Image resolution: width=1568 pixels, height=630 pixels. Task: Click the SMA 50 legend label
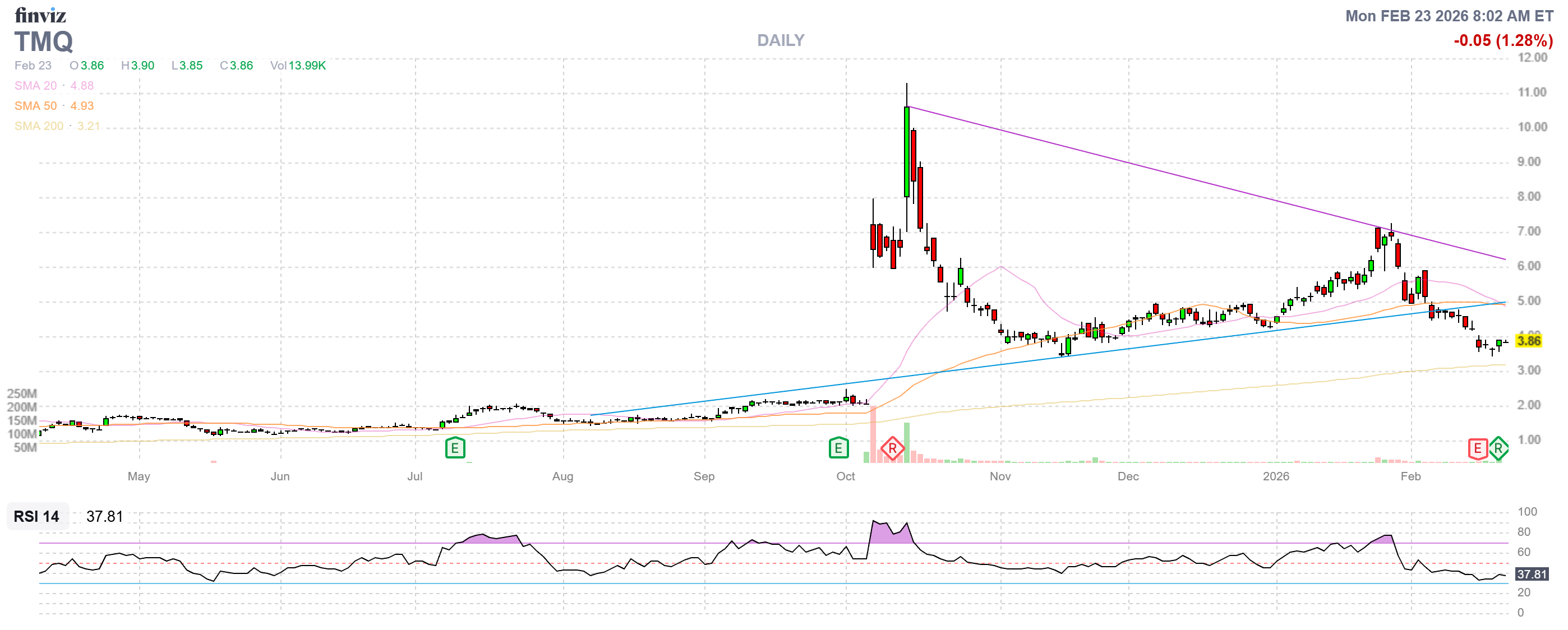click(x=35, y=106)
